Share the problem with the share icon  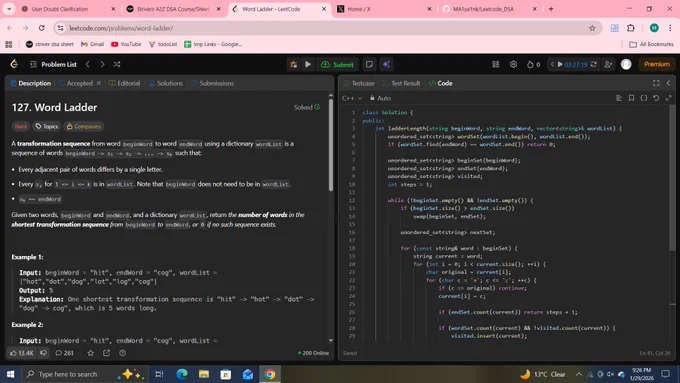click(106, 353)
